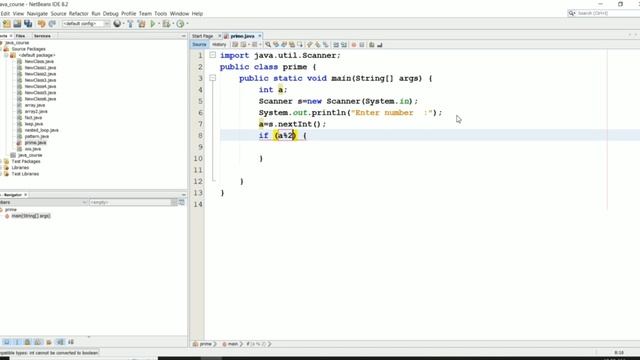Select prime.java in the project tree
640x360 pixels.
coord(35,143)
